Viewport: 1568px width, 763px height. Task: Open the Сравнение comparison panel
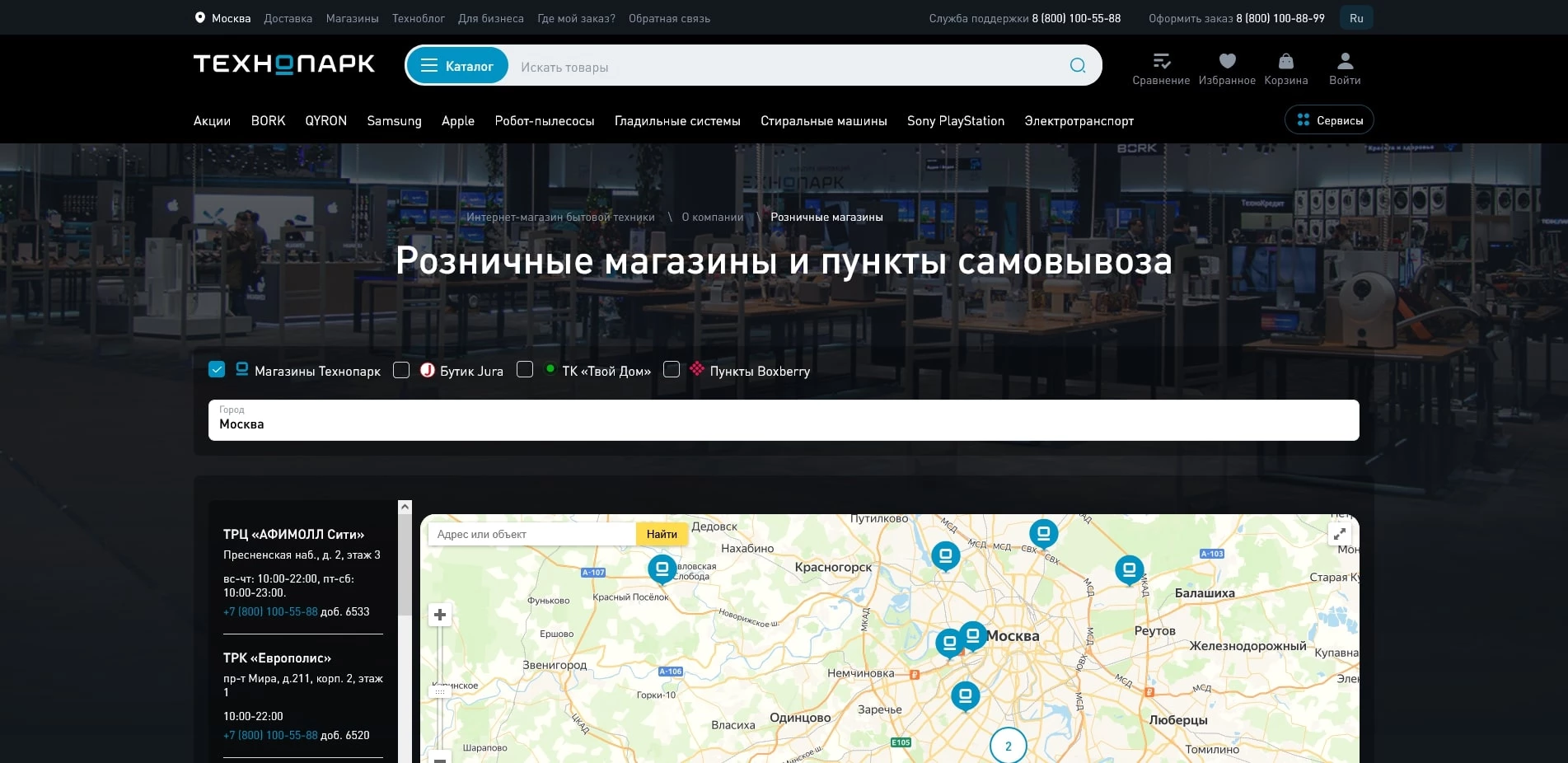click(x=1161, y=60)
